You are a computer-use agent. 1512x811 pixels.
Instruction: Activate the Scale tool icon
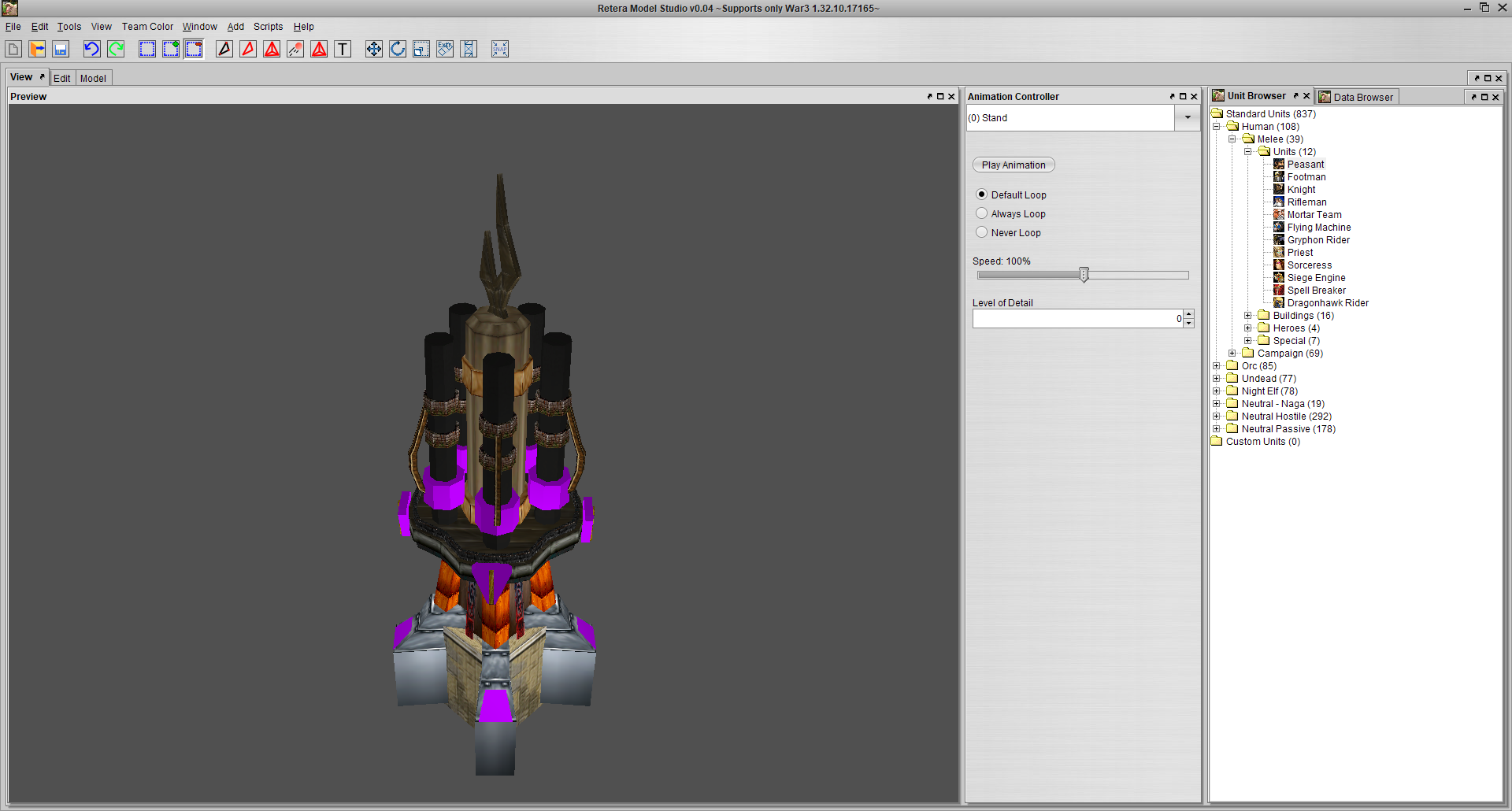point(421,49)
